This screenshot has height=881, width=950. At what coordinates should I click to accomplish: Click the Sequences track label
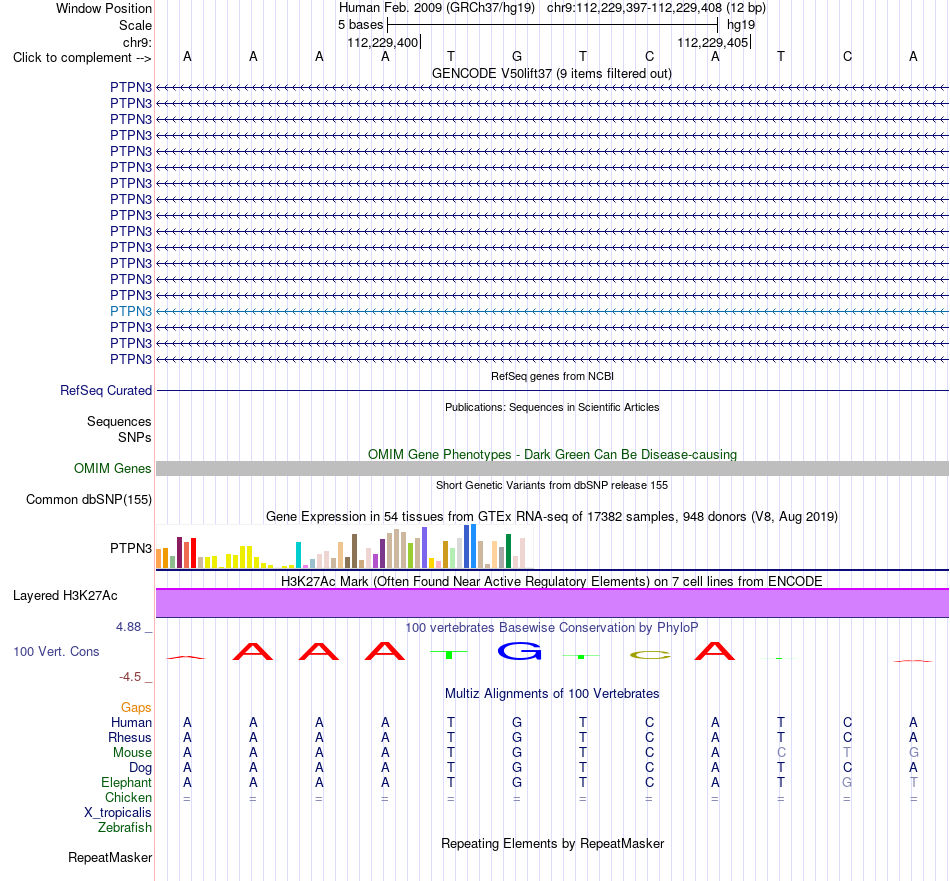click(119, 422)
